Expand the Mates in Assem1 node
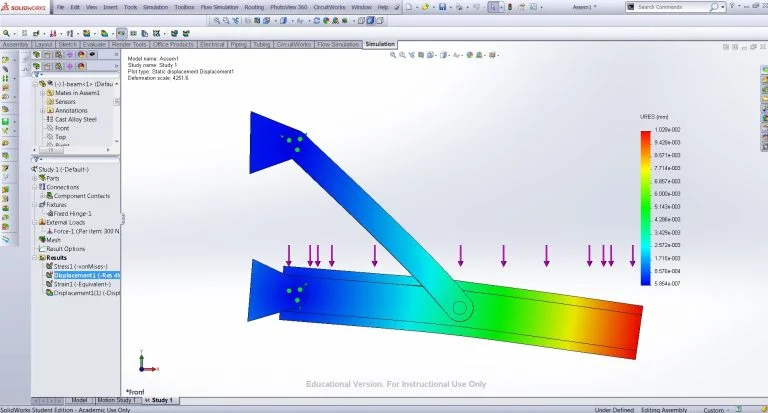Viewport: 768px width, 413px height. pyautogui.click(x=43, y=93)
